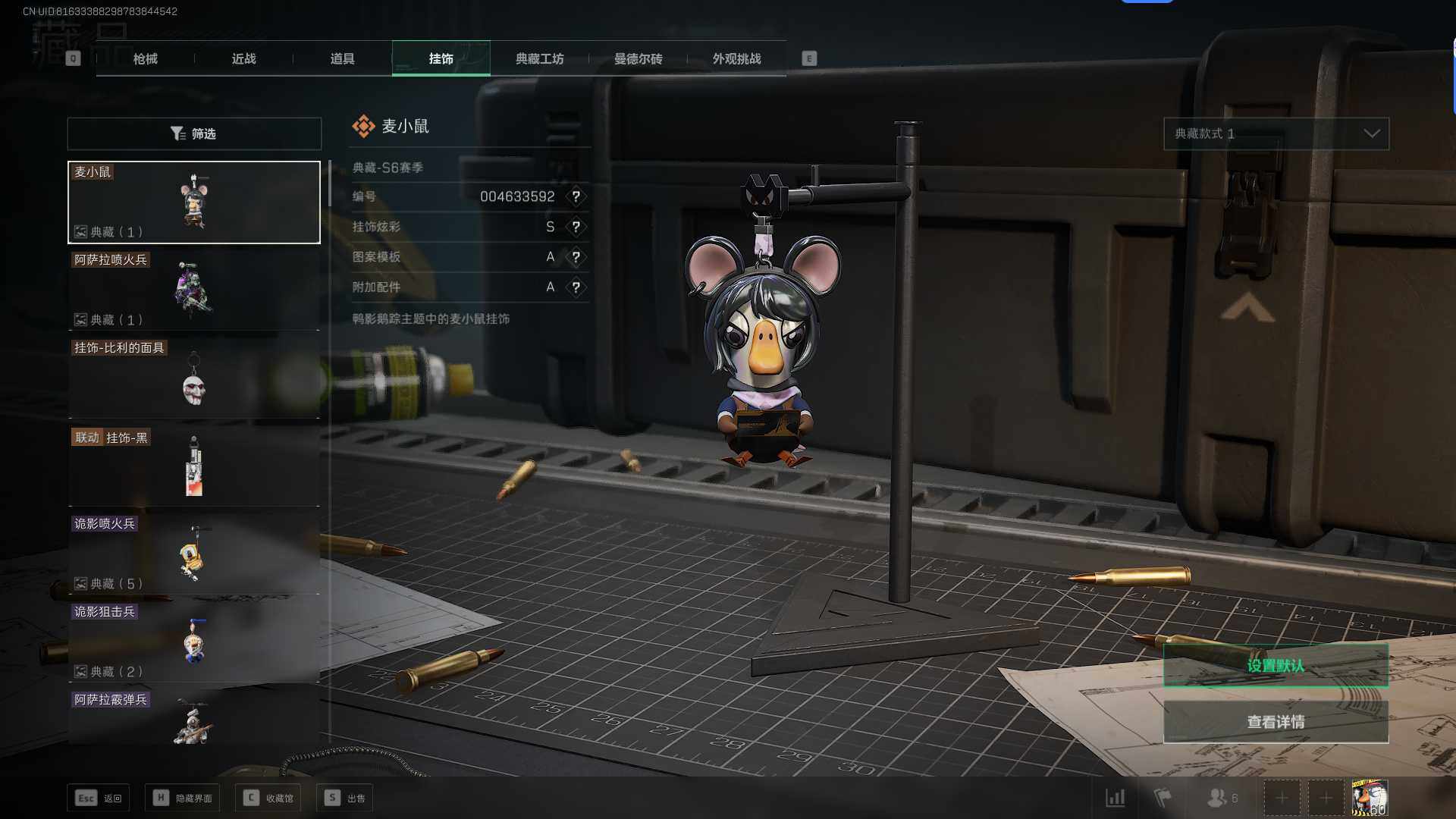Open the statistics bar chart icon
Screen dimensions: 1456x819
(x=1115, y=798)
